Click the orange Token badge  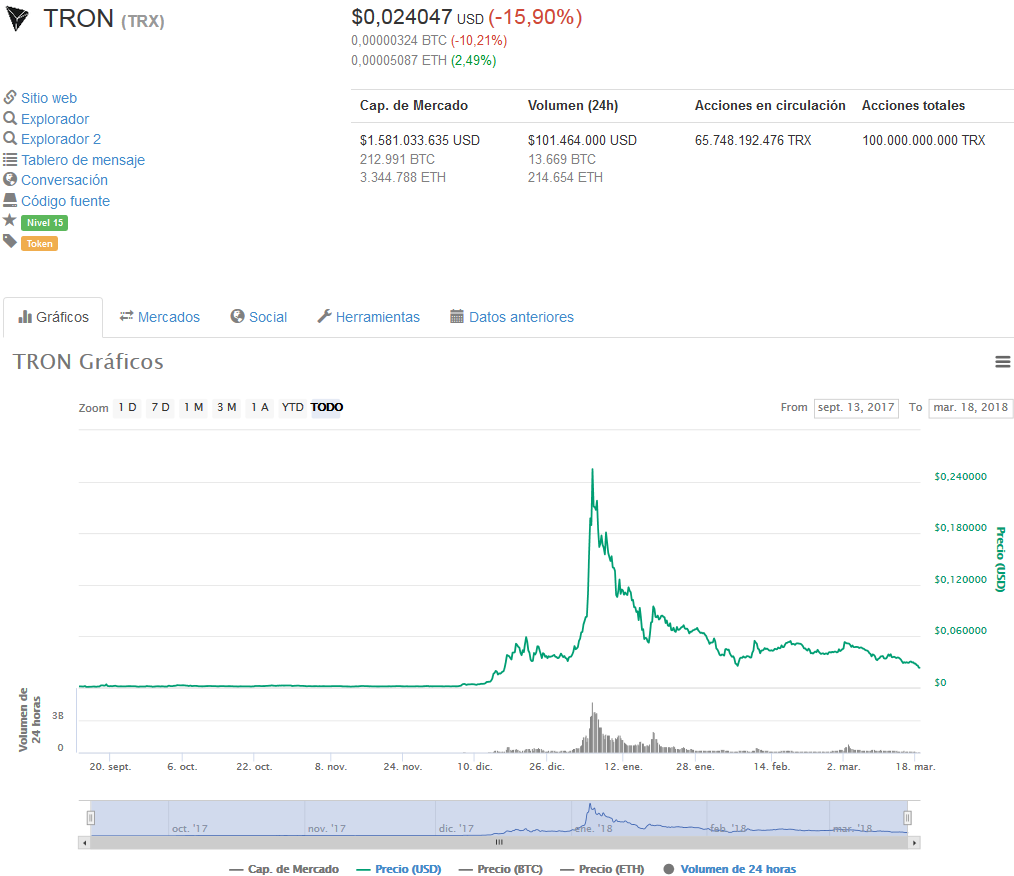coord(39,244)
